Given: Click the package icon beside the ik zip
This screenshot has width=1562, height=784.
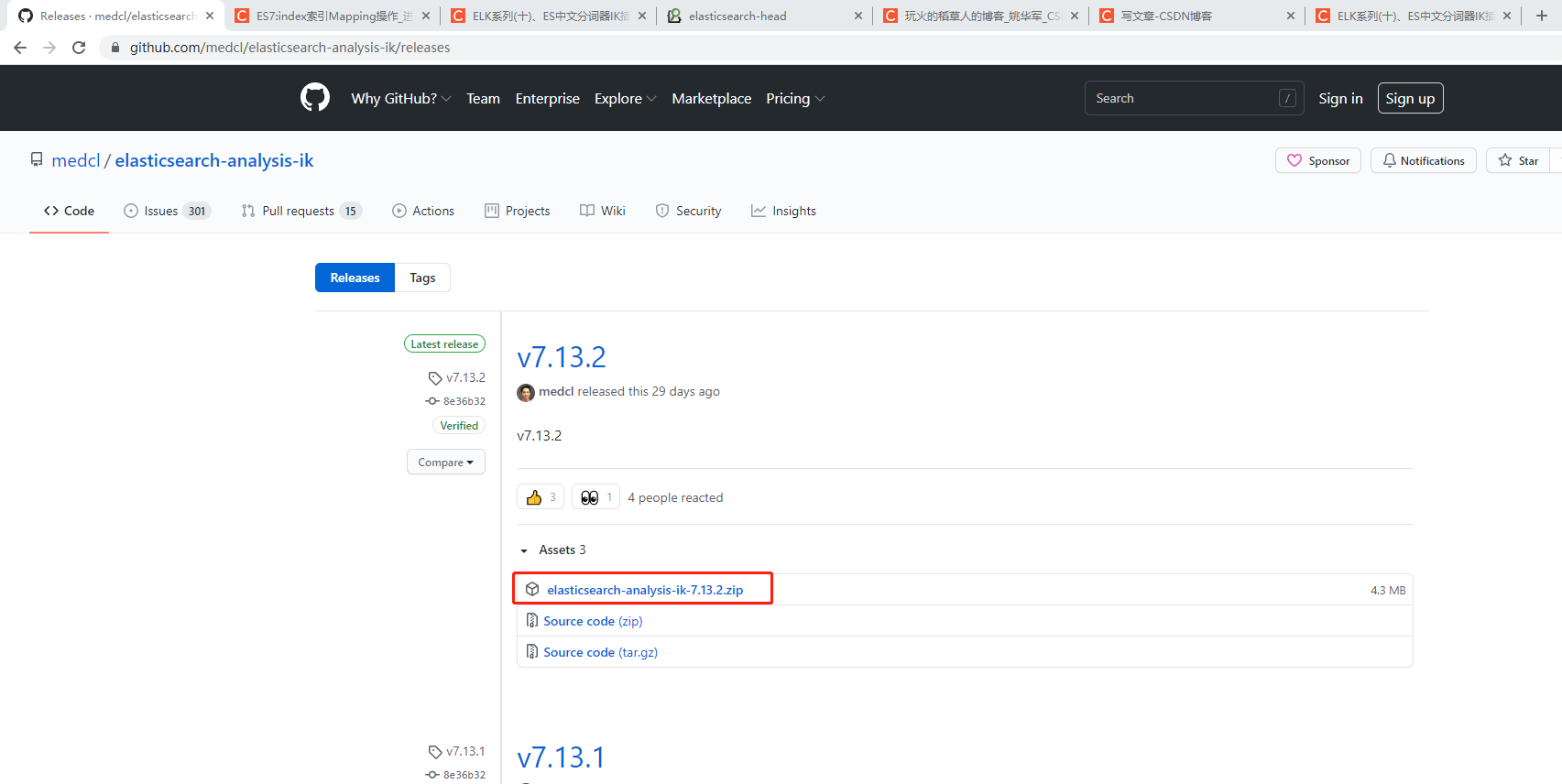Looking at the screenshot, I should 532,590.
